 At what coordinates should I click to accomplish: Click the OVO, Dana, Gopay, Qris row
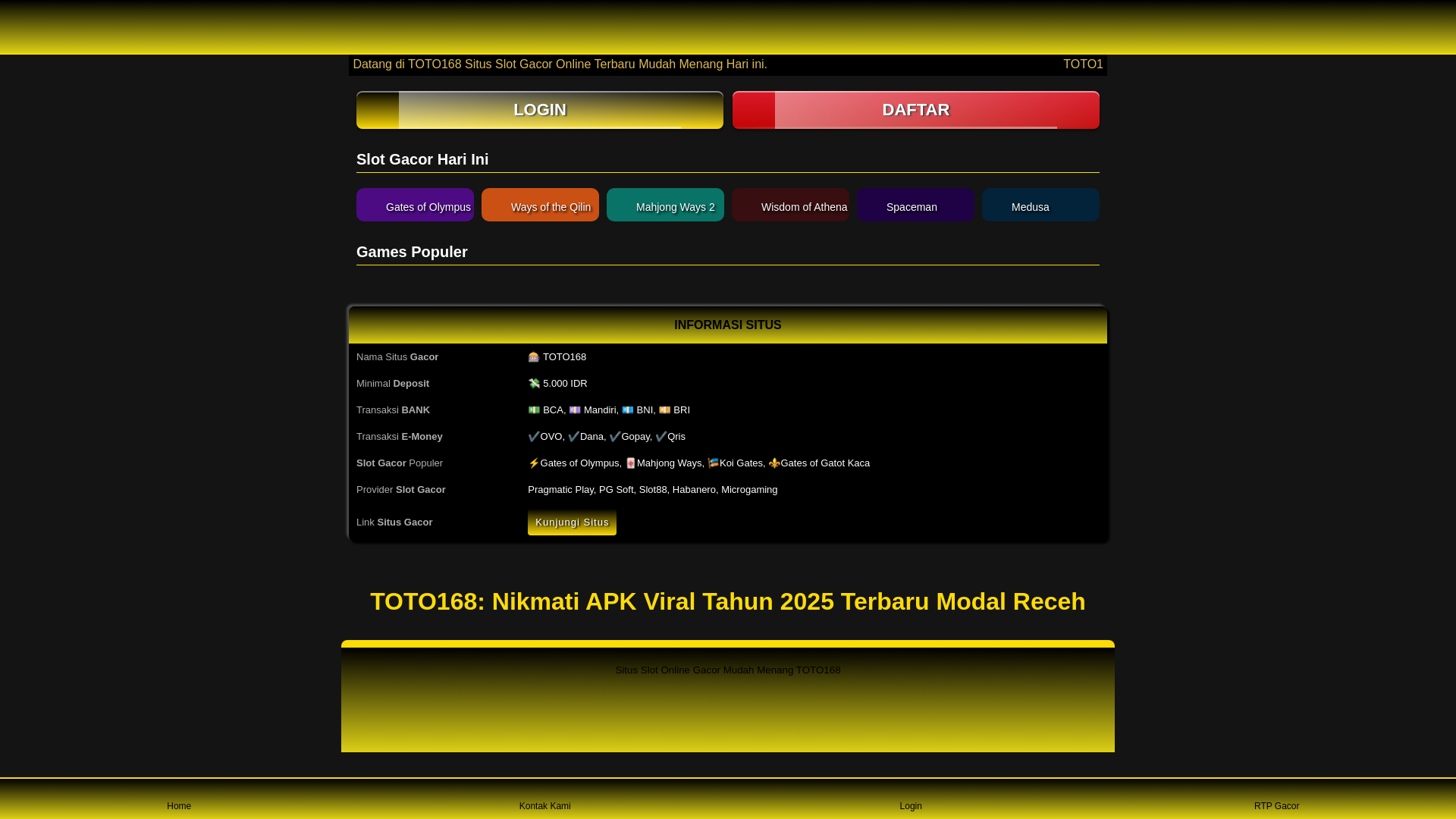(607, 437)
